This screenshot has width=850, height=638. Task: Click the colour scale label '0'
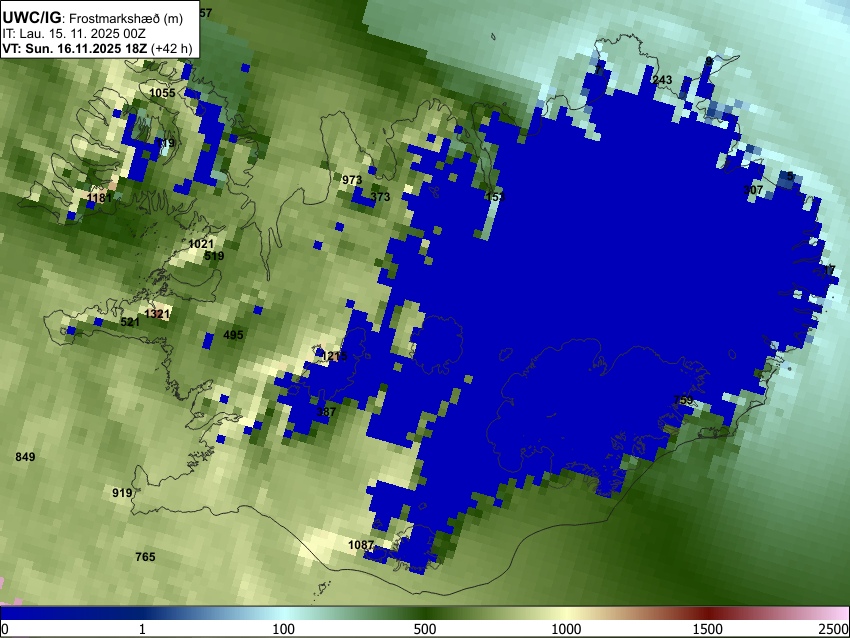[x=5, y=629]
